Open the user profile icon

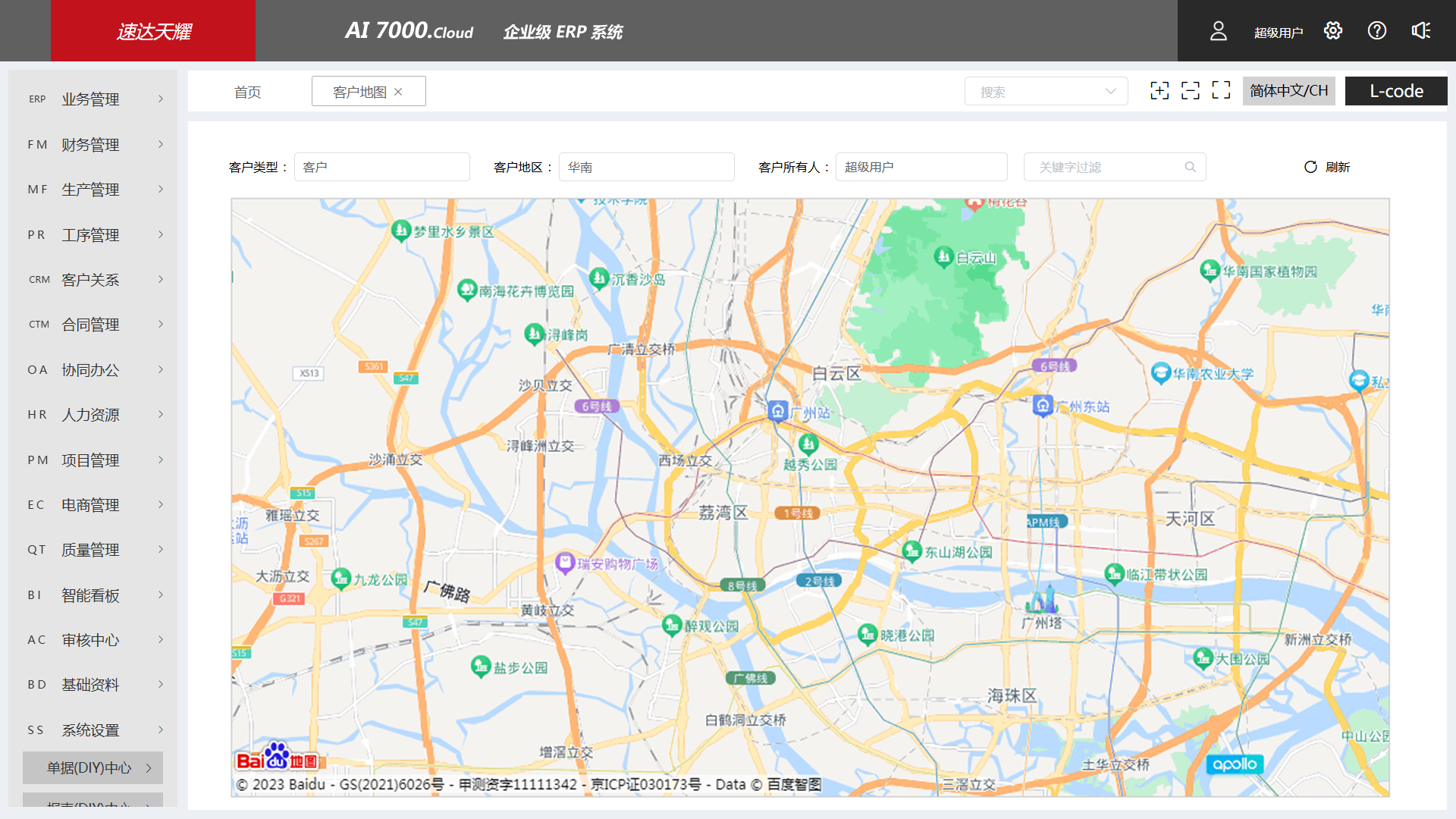pyautogui.click(x=1219, y=30)
